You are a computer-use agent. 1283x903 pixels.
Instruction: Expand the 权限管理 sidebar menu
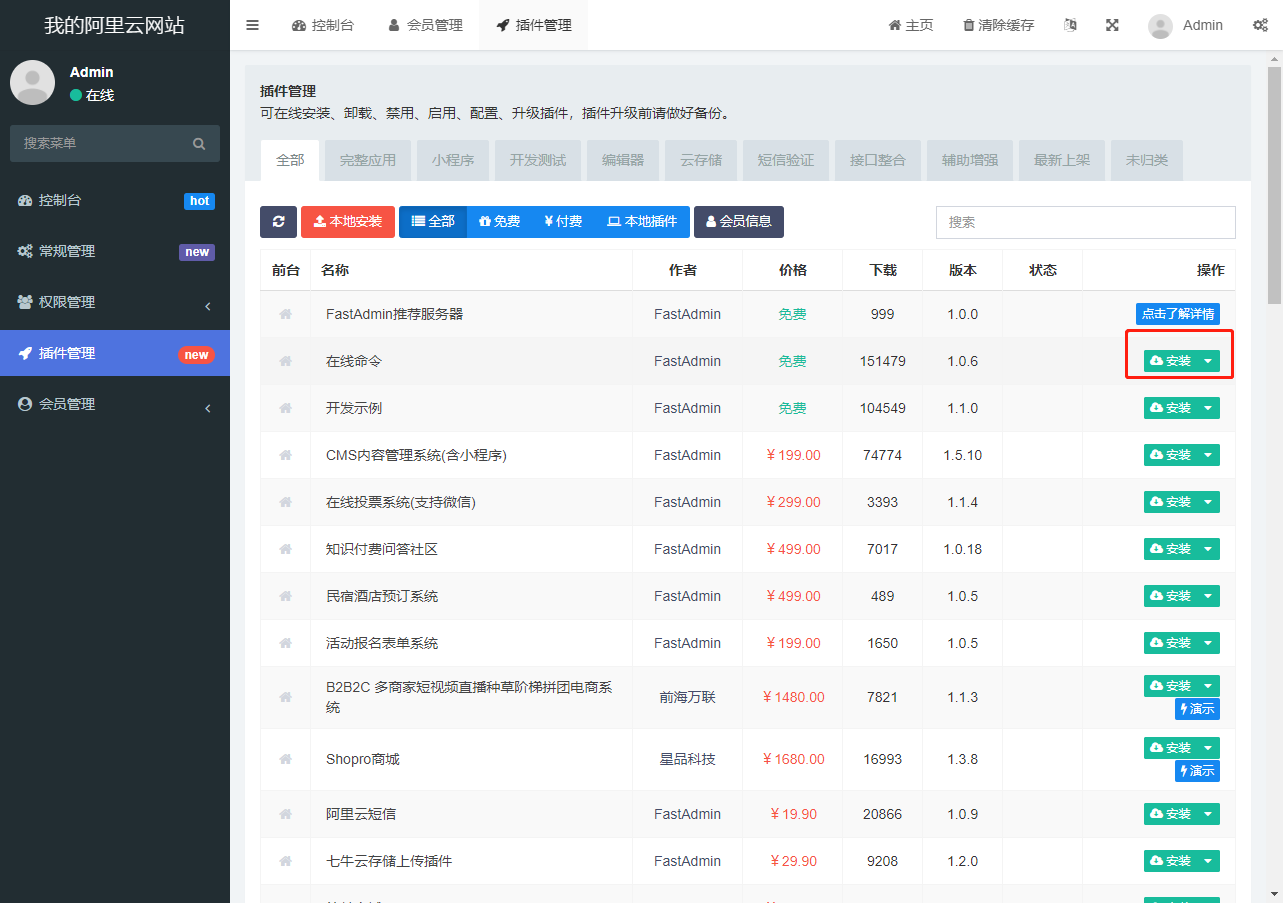coord(115,302)
